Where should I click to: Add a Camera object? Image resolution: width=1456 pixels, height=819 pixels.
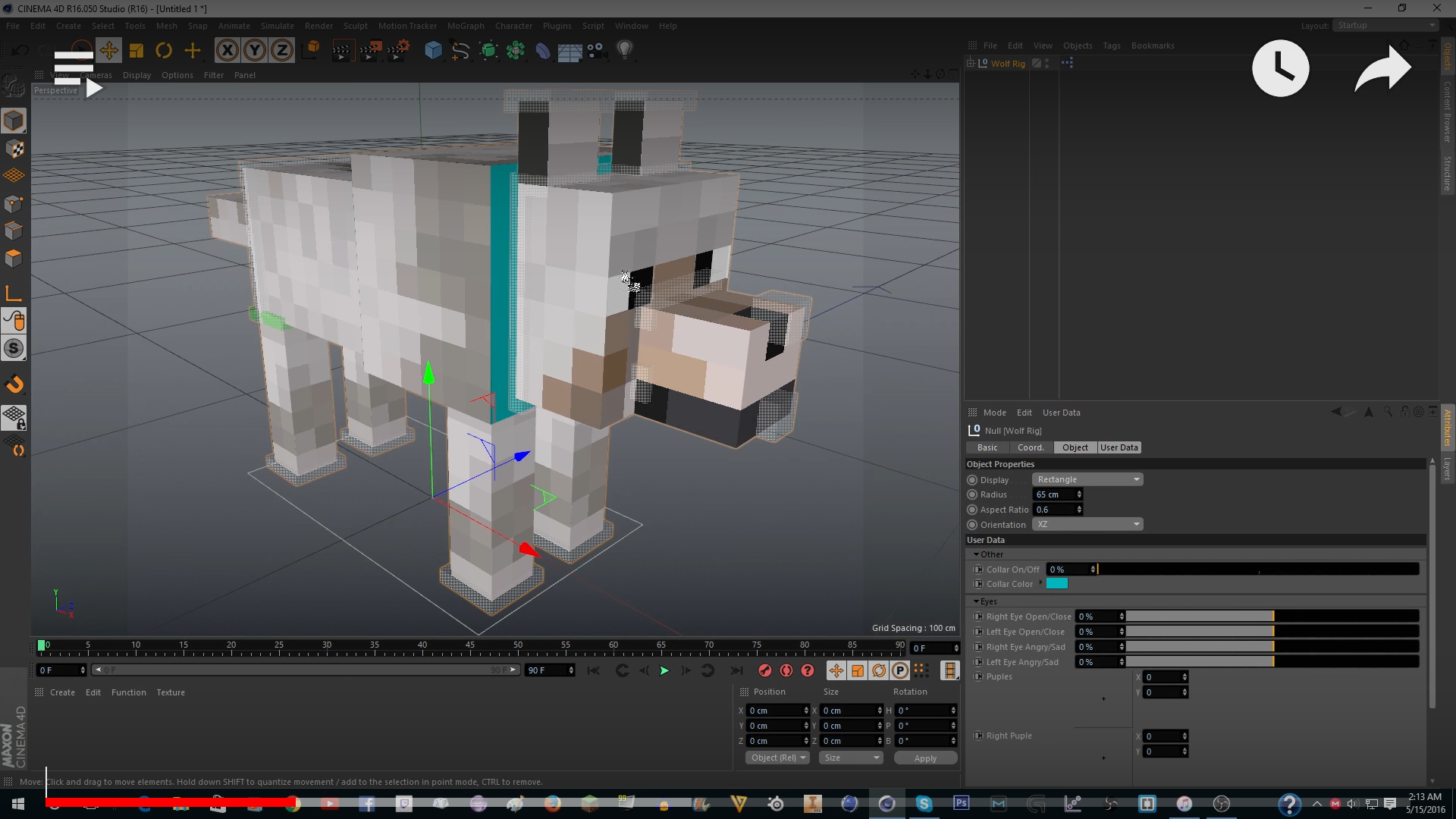point(597,51)
